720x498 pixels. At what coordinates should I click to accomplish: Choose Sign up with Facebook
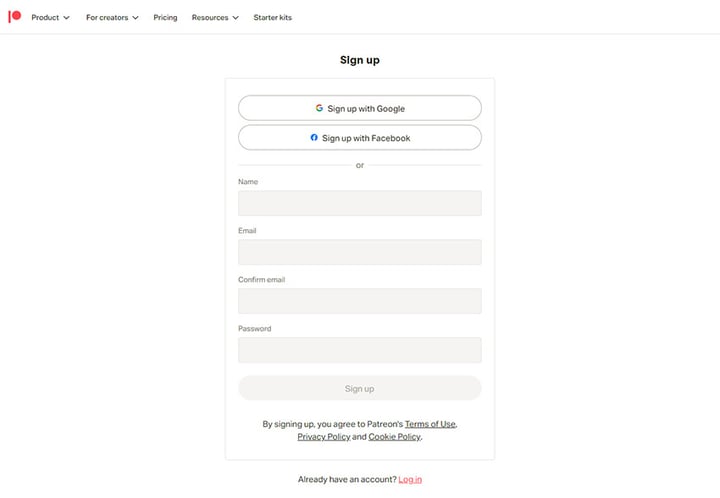pos(360,138)
